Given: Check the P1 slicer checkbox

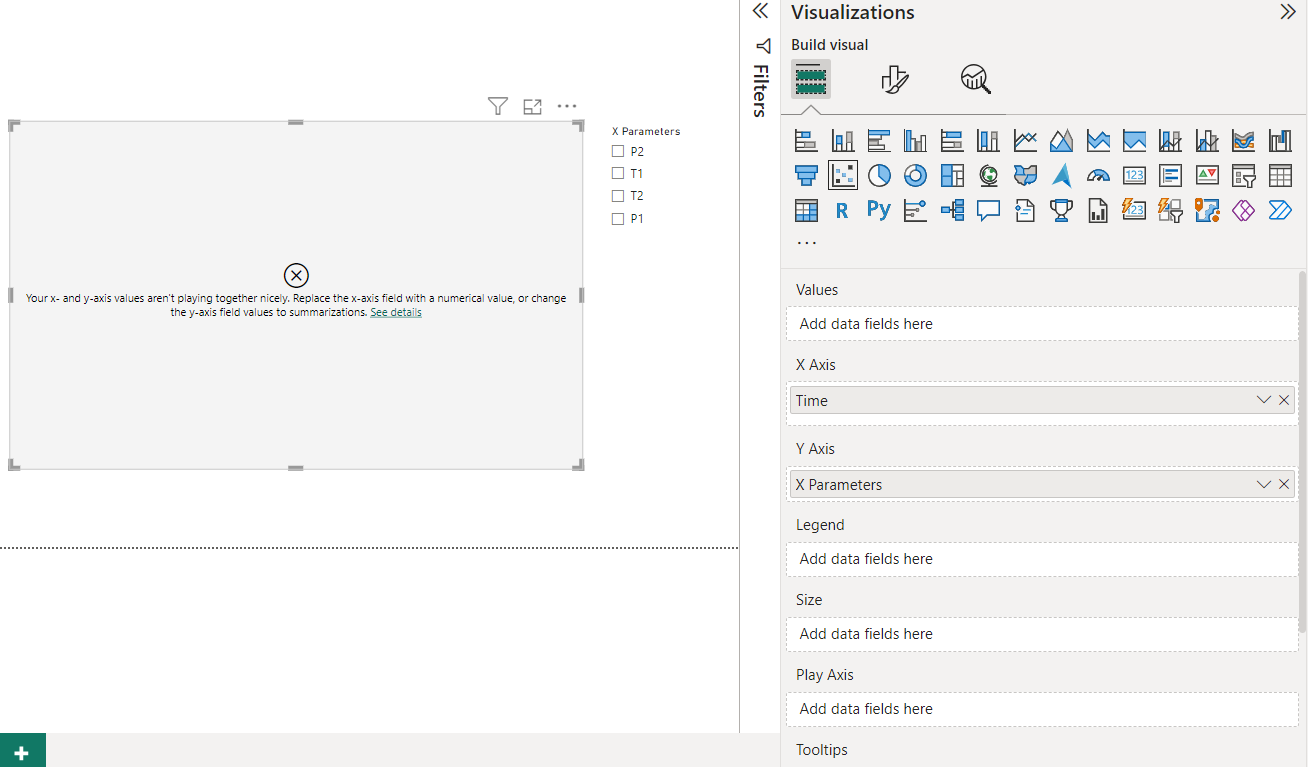Looking at the screenshot, I should coord(618,218).
